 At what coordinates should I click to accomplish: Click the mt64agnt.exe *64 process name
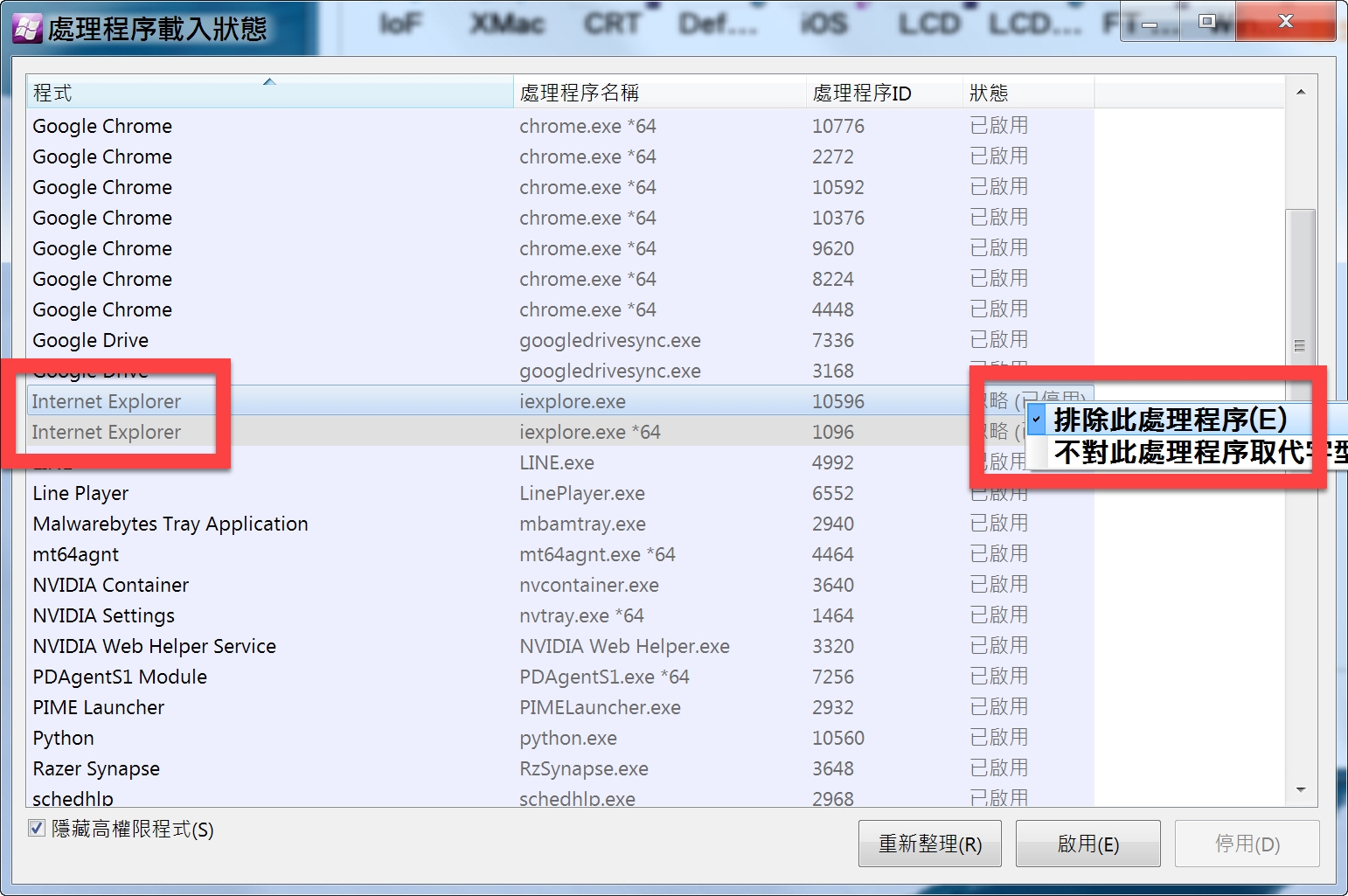coord(597,555)
